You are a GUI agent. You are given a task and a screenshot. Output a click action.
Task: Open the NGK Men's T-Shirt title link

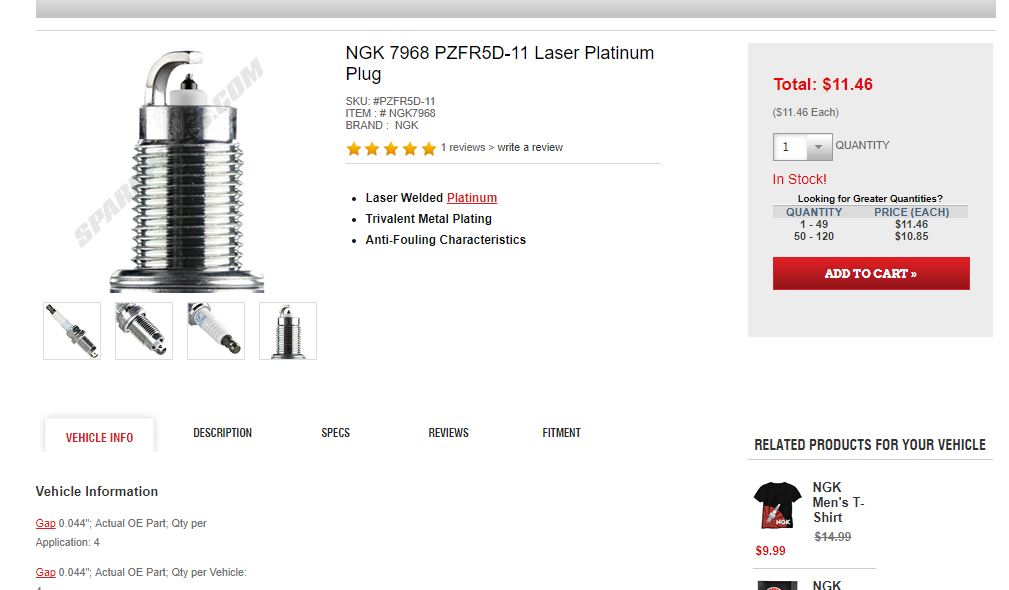pos(837,502)
